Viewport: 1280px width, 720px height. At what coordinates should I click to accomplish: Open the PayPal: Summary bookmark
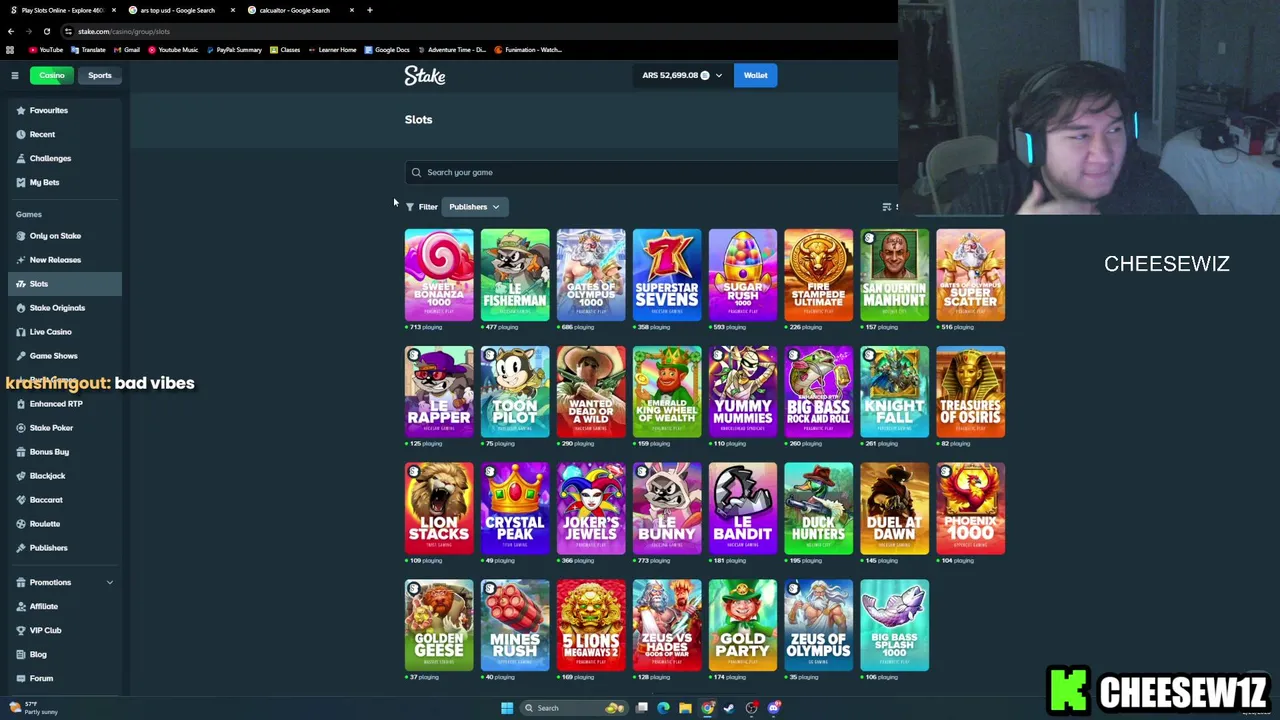pyautogui.click(x=234, y=49)
